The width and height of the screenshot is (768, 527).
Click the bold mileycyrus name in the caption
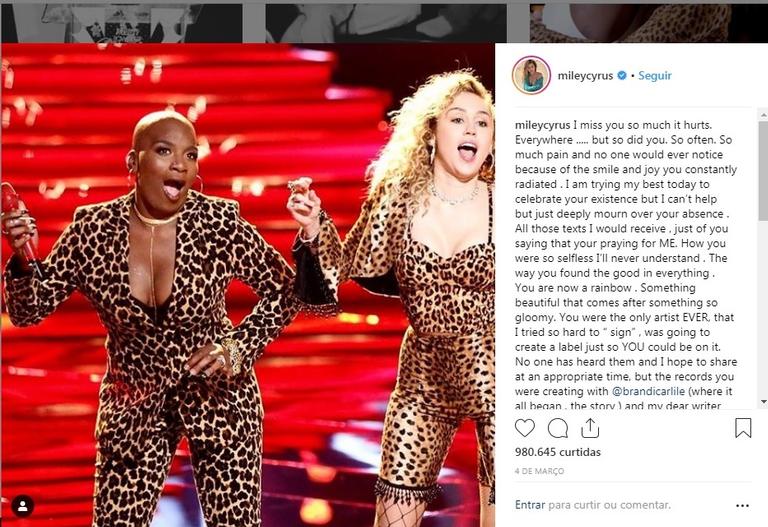(542, 125)
